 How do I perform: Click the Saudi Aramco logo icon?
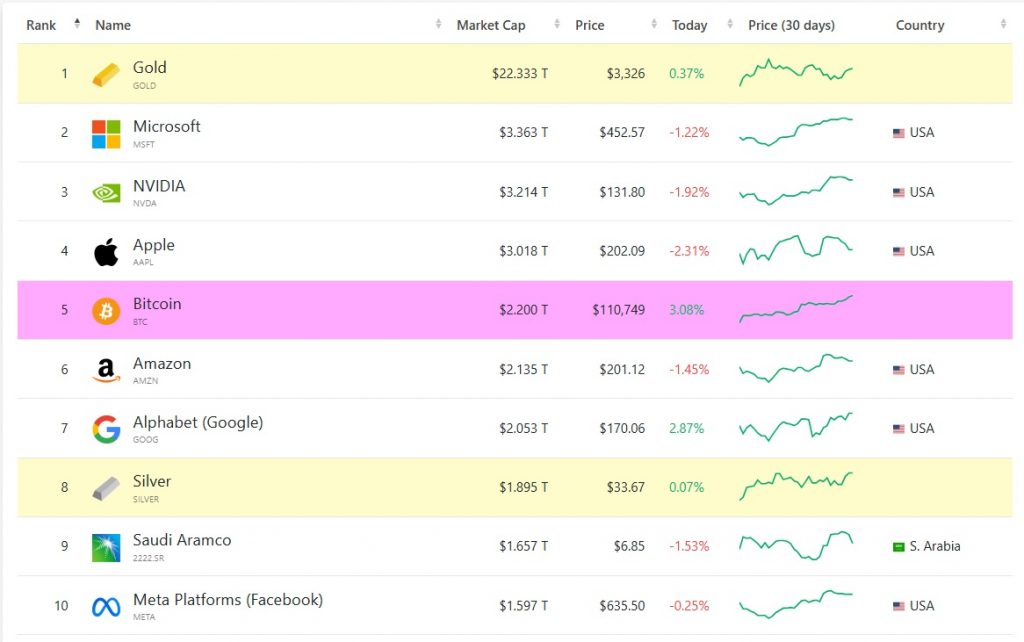click(x=106, y=547)
